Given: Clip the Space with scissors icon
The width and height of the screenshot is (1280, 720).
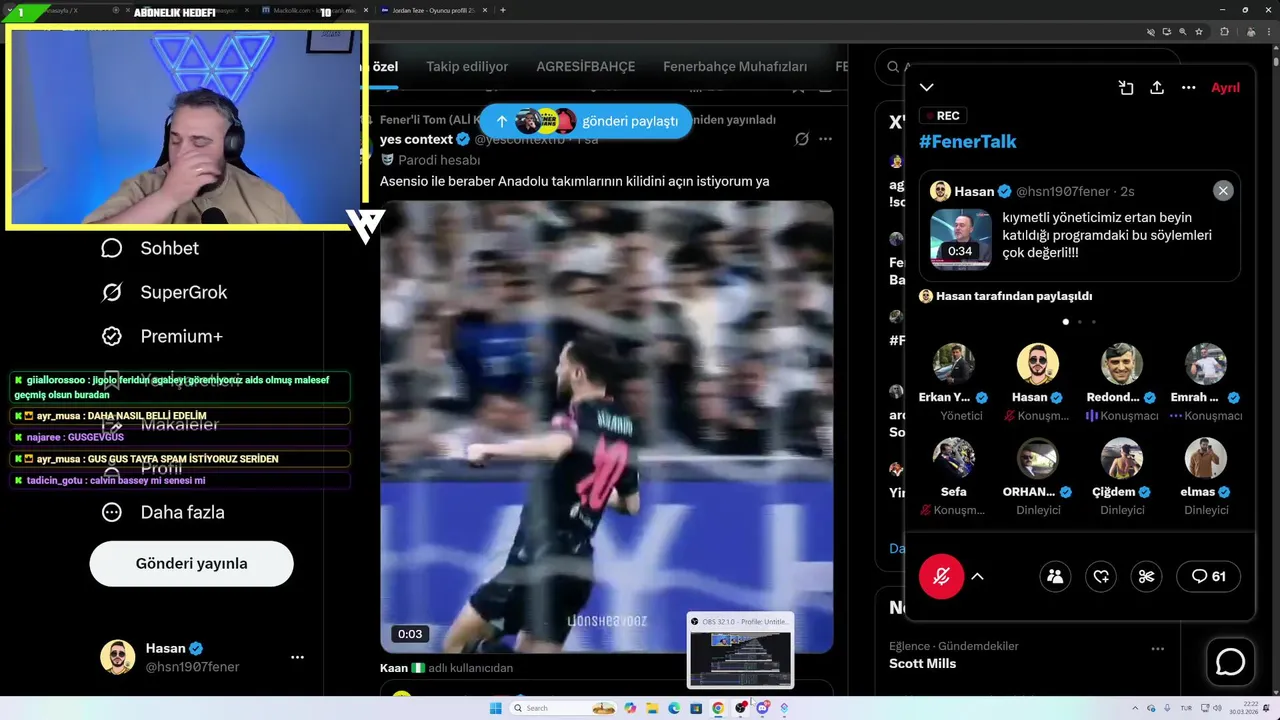Looking at the screenshot, I should (x=1147, y=576).
